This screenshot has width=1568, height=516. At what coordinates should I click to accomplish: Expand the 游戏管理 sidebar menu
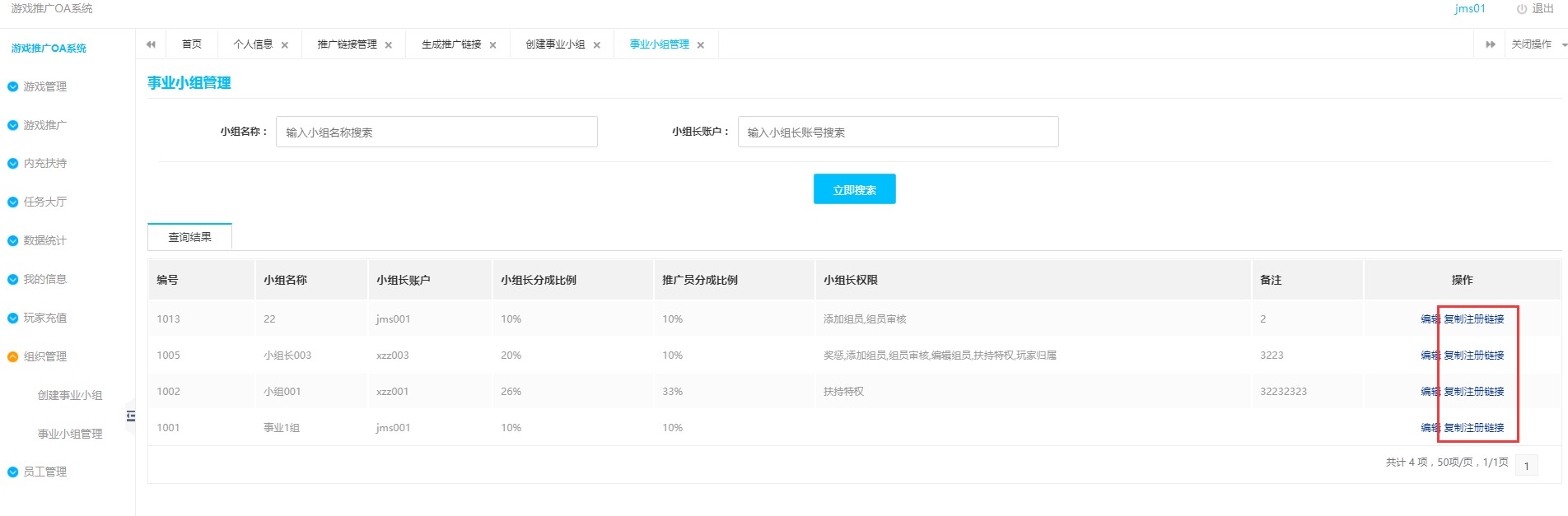(44, 86)
